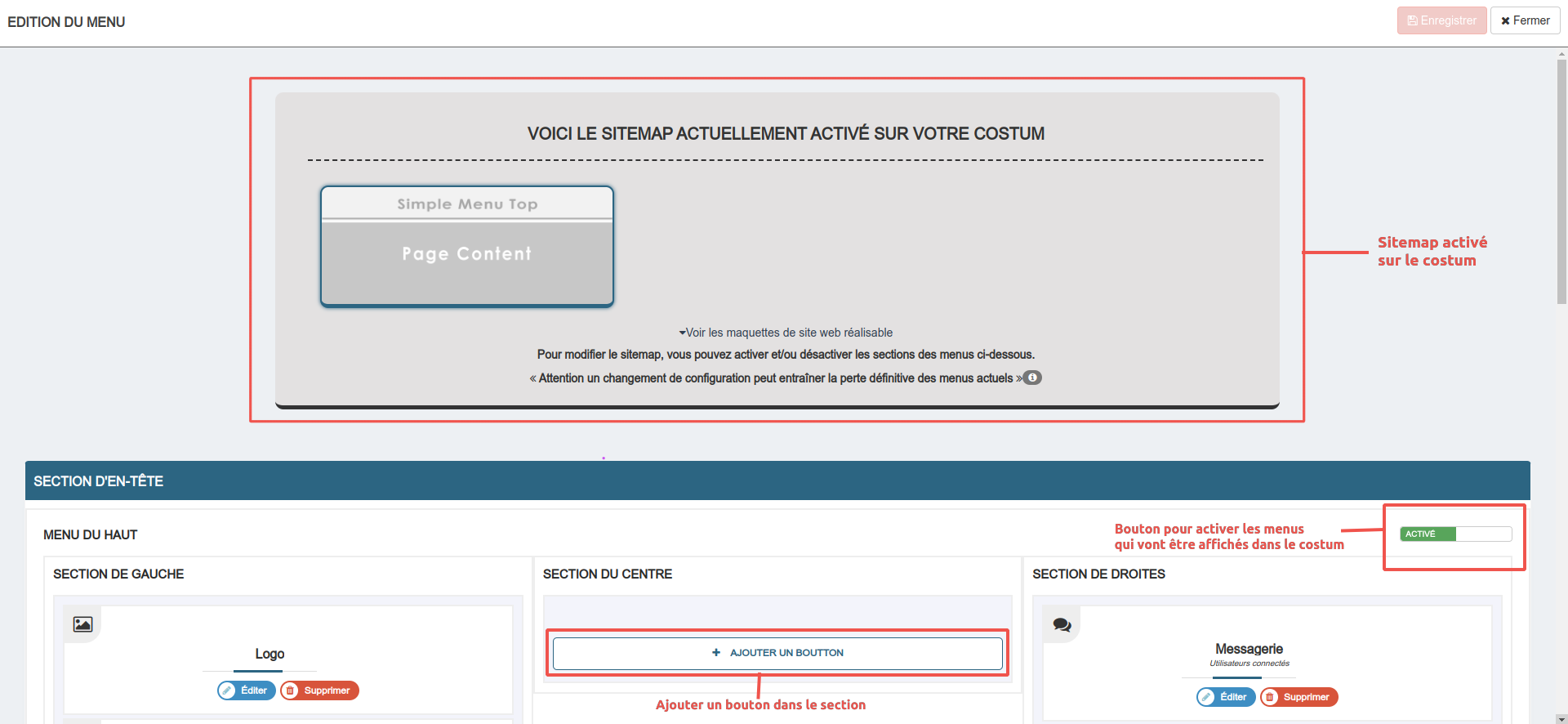The height and width of the screenshot is (724, 1568).
Task: Click the scrollbar down arrow
Action: [1561, 719]
